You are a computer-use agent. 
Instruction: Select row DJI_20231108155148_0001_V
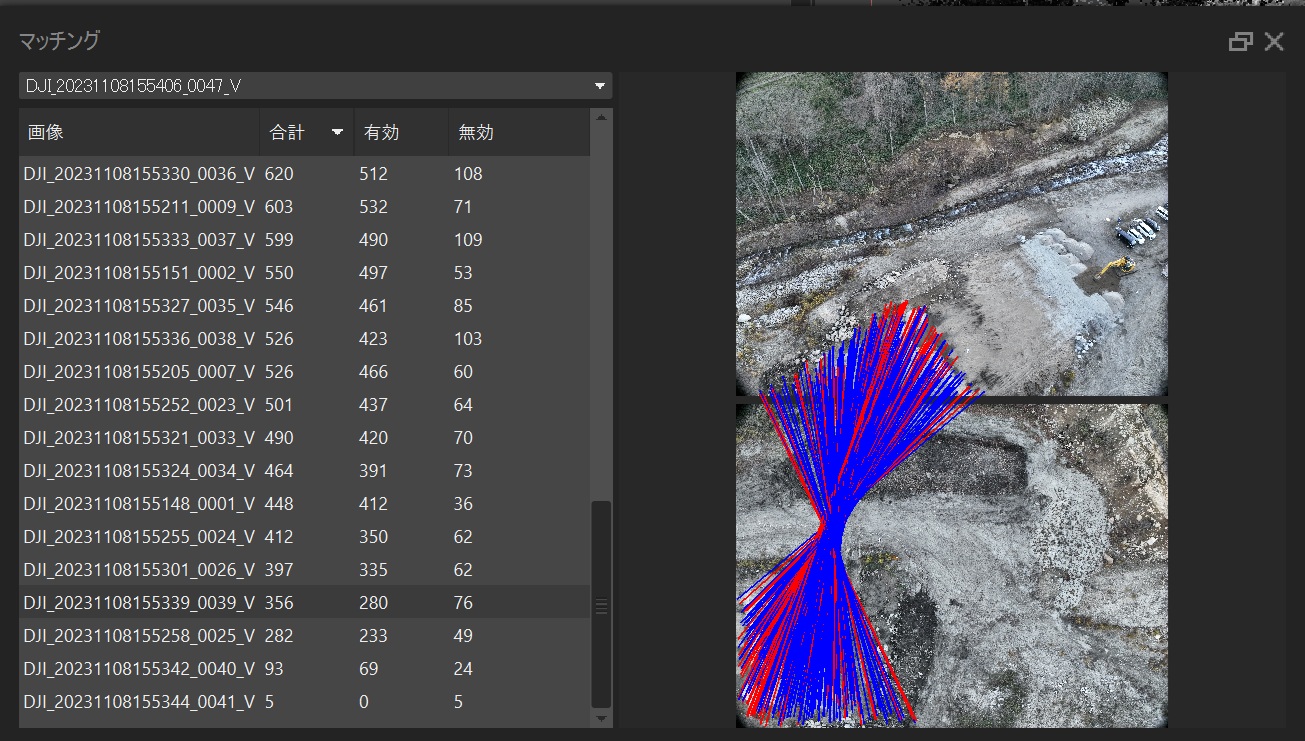click(x=140, y=504)
